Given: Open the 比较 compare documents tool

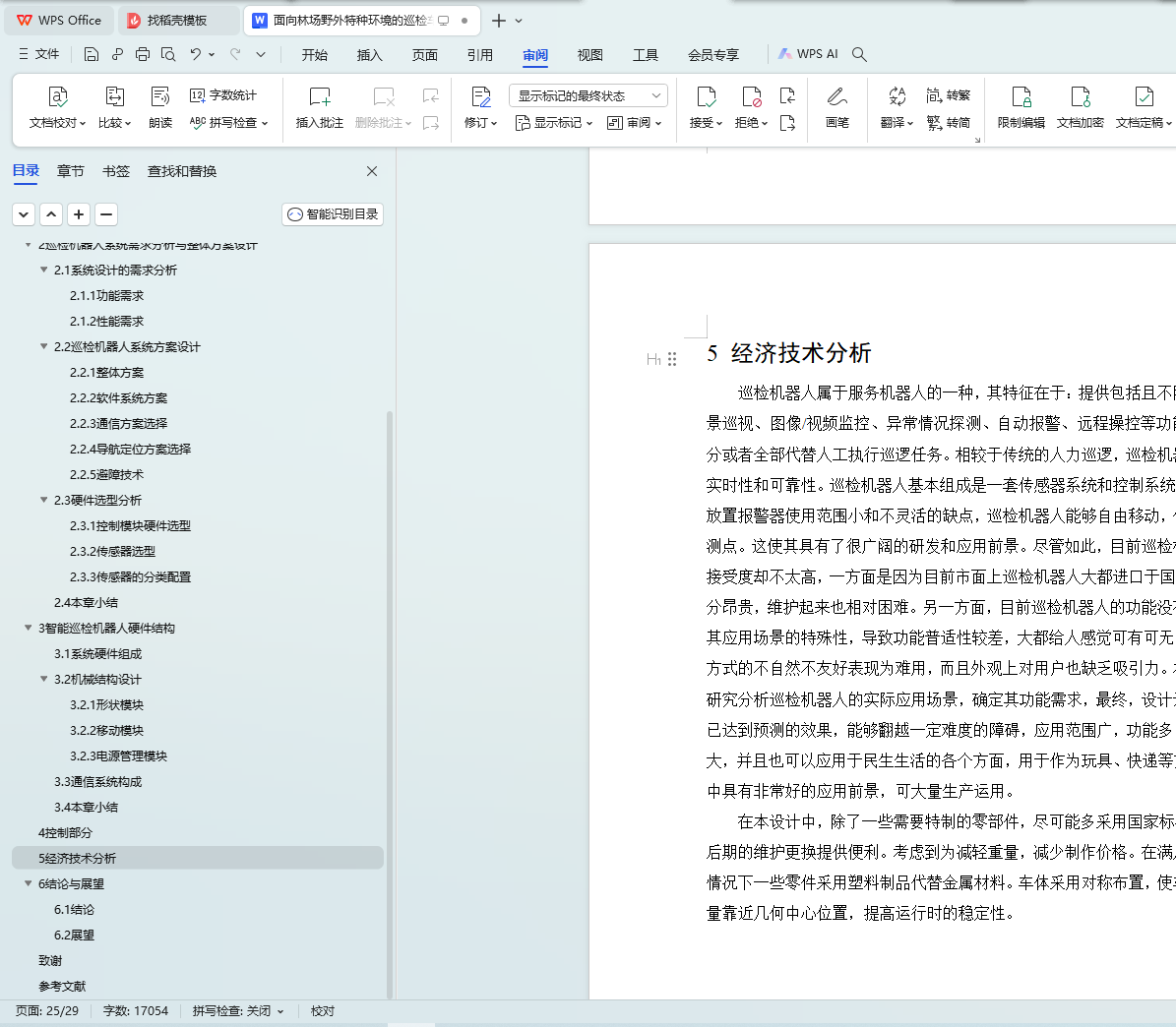Looking at the screenshot, I should click(115, 107).
